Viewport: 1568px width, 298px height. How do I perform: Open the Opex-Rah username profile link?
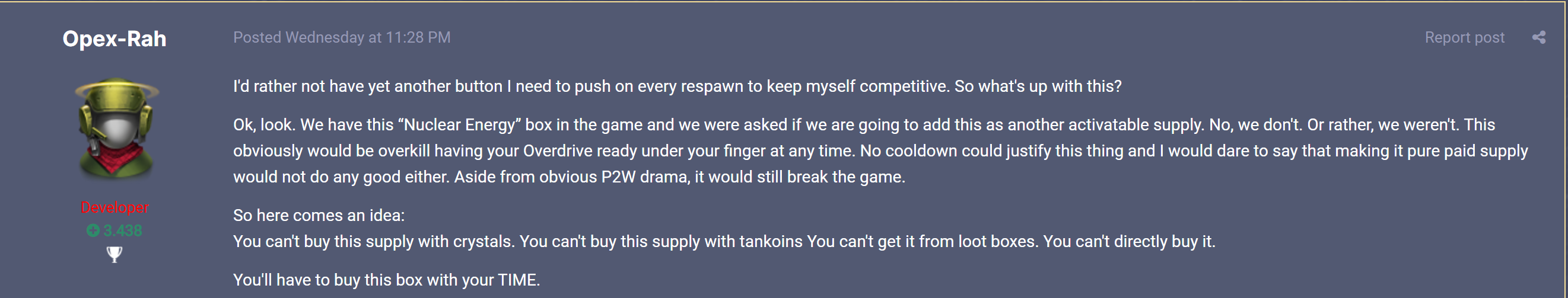pyautogui.click(x=115, y=39)
